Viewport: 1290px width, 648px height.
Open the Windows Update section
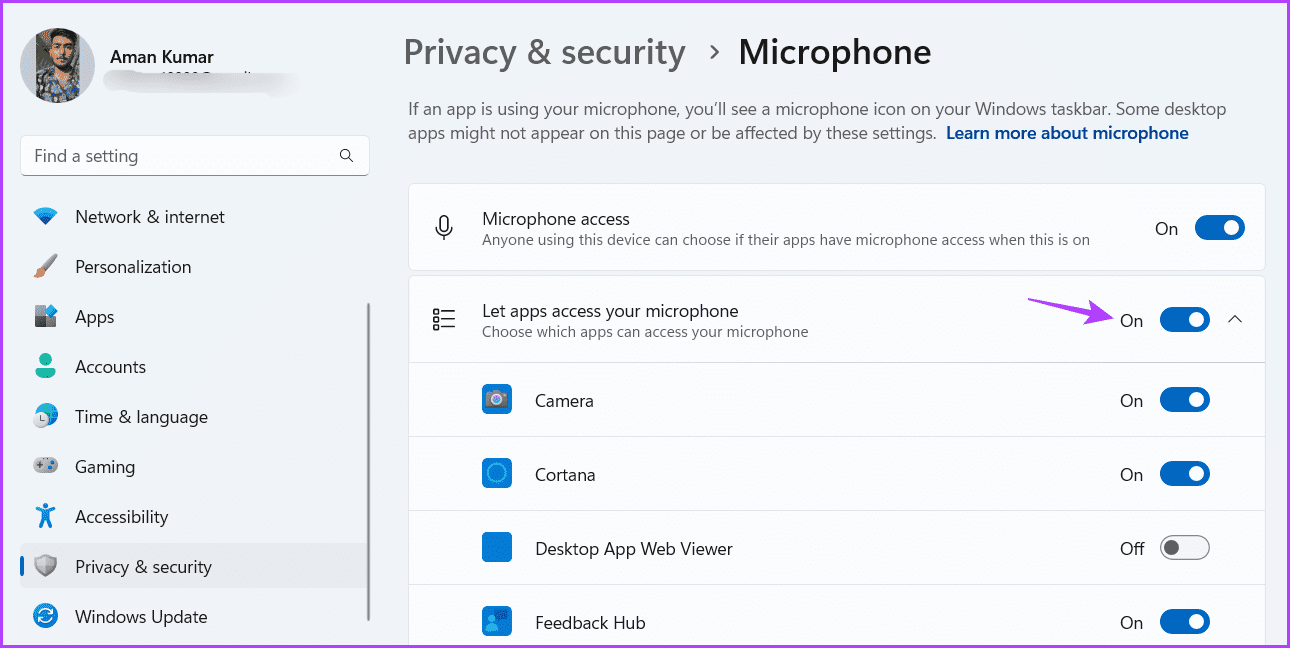coord(195,617)
